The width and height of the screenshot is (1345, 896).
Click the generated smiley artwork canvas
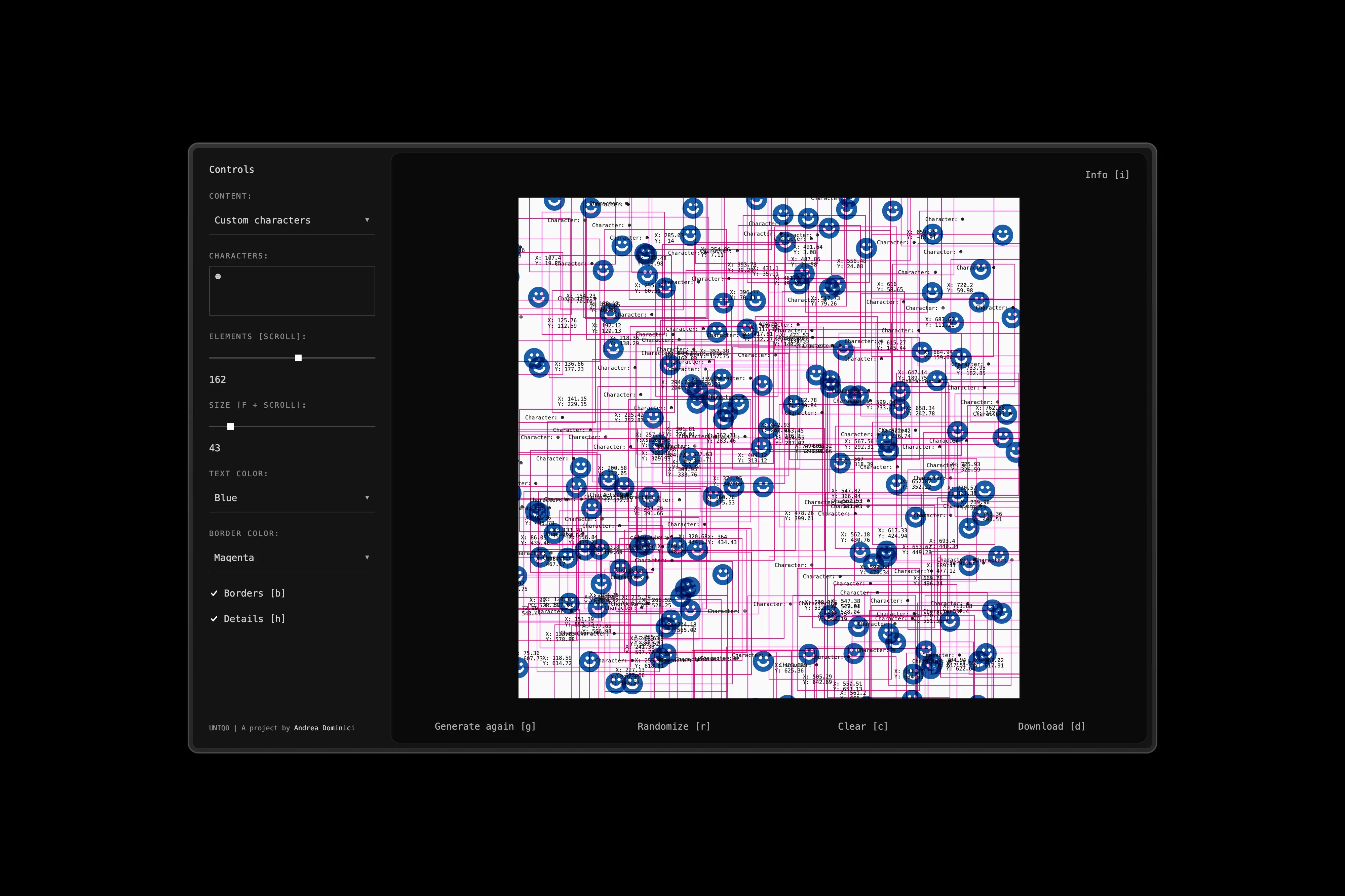click(768, 448)
